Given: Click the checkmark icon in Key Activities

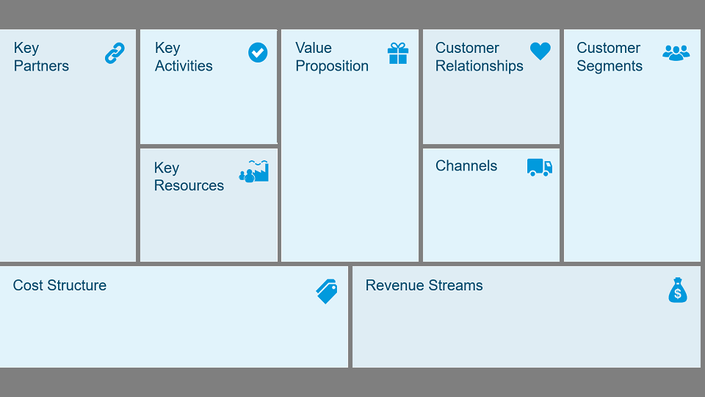Looking at the screenshot, I should point(258,53).
